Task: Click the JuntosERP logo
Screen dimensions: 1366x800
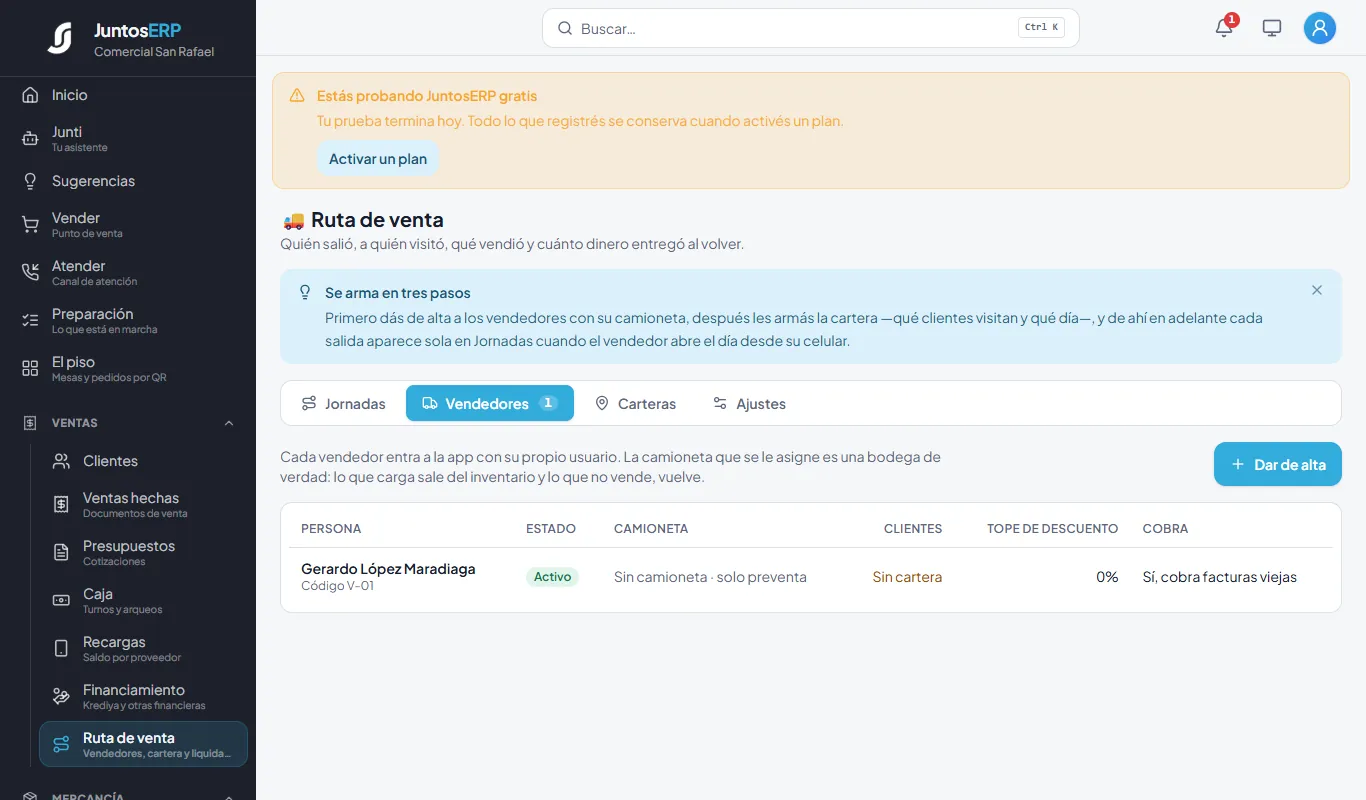Action: pyautogui.click(x=60, y=38)
